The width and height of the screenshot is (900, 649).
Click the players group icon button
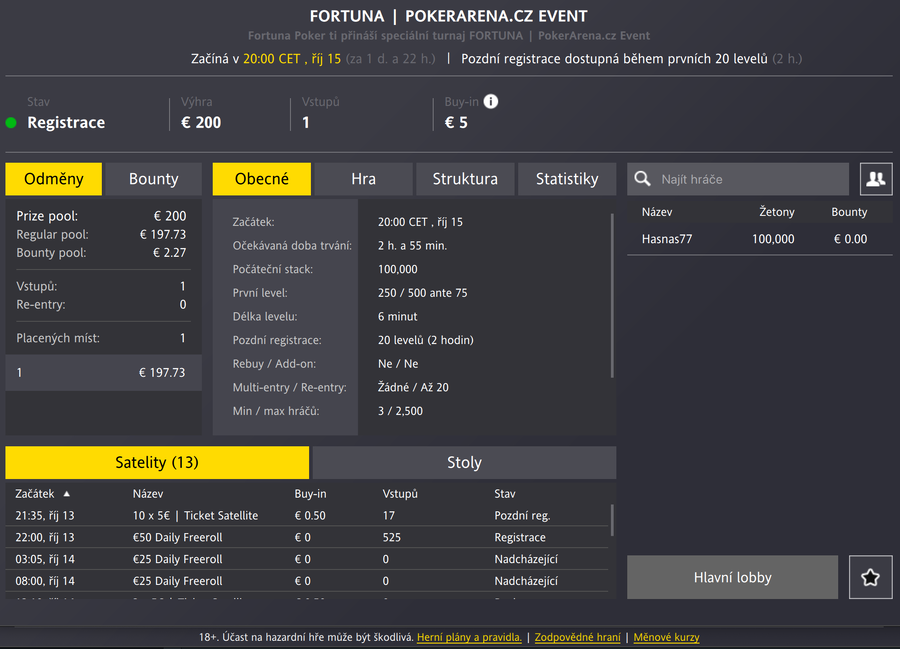(876, 179)
